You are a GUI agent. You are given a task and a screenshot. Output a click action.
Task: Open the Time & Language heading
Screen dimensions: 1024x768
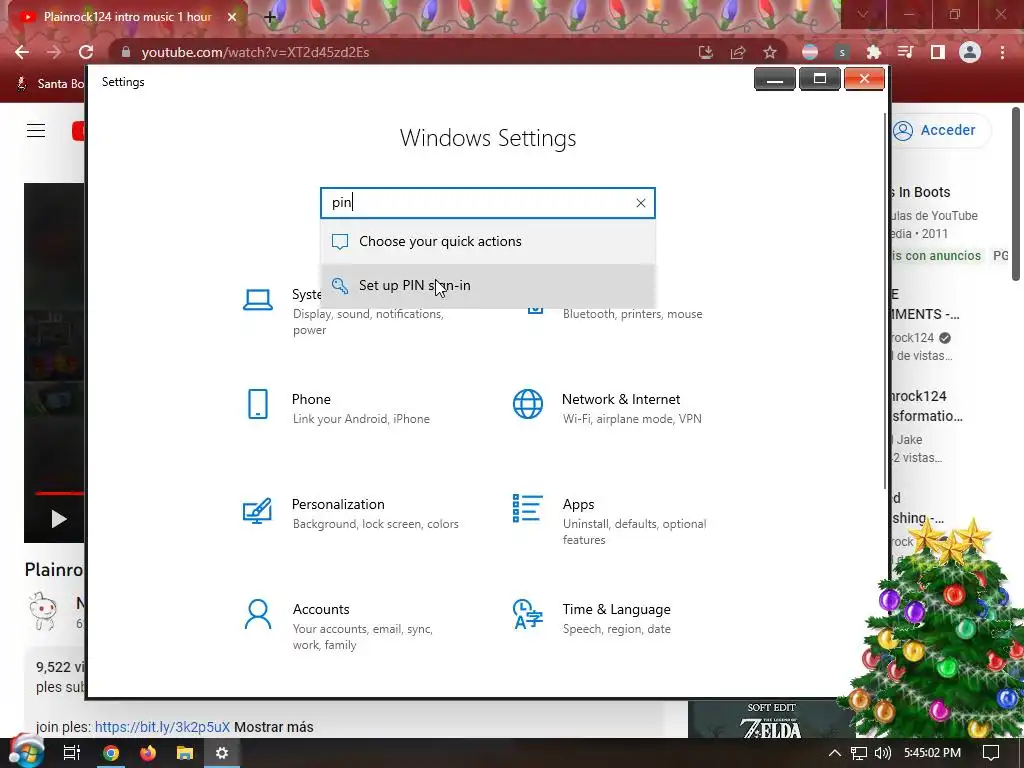coord(616,609)
